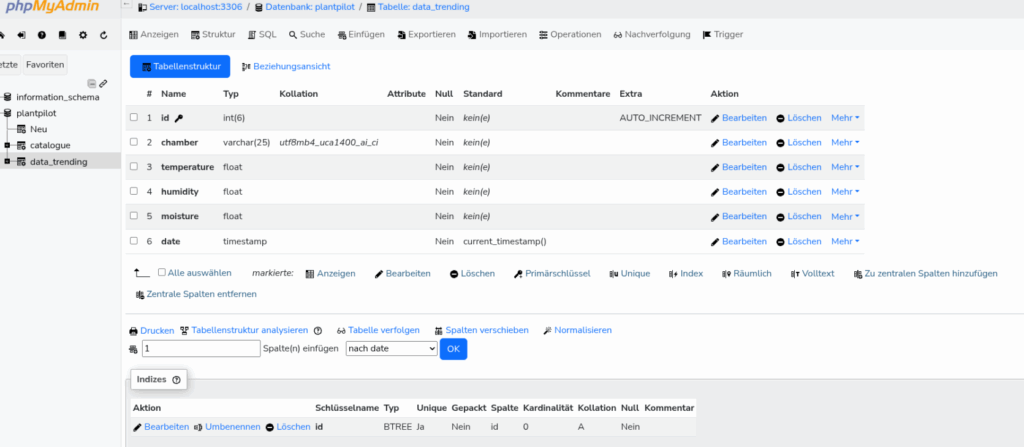Image resolution: width=1024 pixels, height=447 pixels.
Task: Reload navigation panel with refresh icon
Action: click(104, 35)
